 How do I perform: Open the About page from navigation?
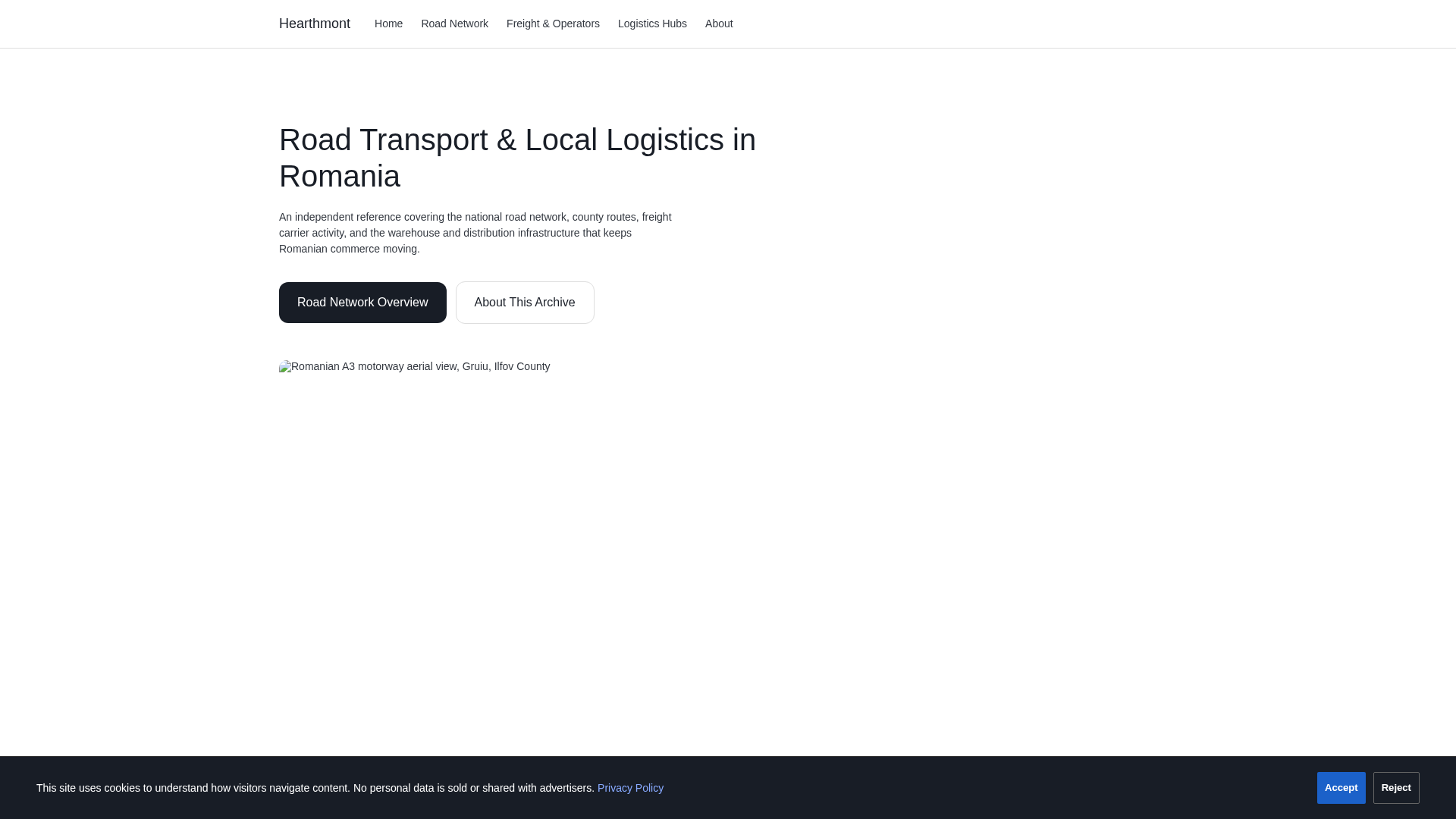pyautogui.click(x=719, y=24)
